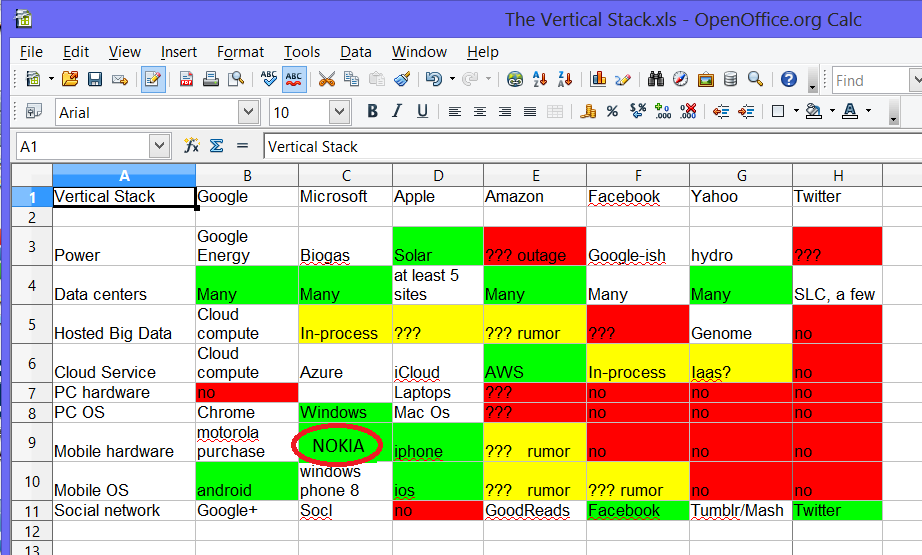Center cell text horizontally
Image resolution: width=922 pixels, height=555 pixels.
click(480, 111)
